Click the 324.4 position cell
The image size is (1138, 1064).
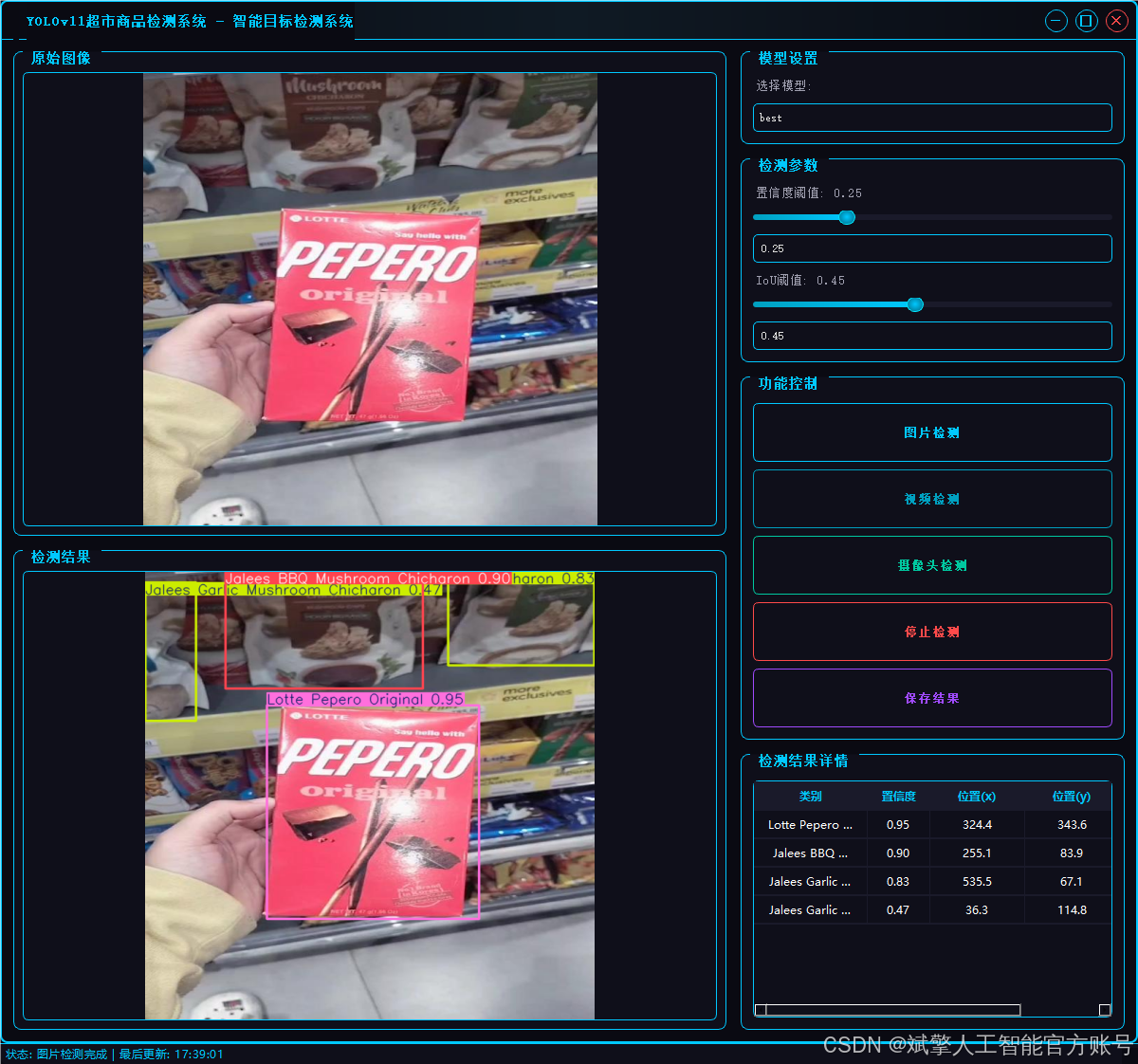(977, 825)
